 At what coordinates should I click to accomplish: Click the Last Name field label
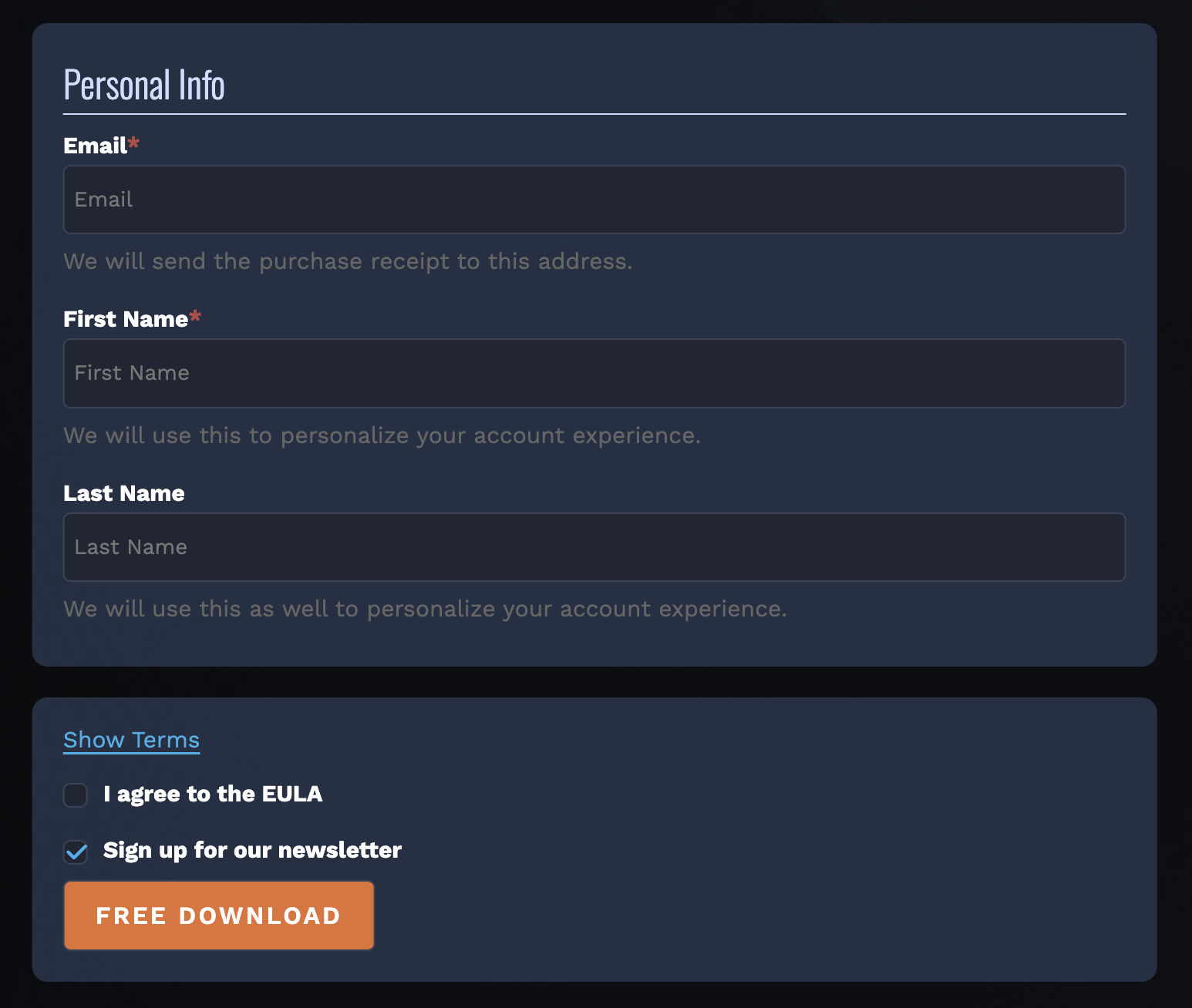point(123,493)
